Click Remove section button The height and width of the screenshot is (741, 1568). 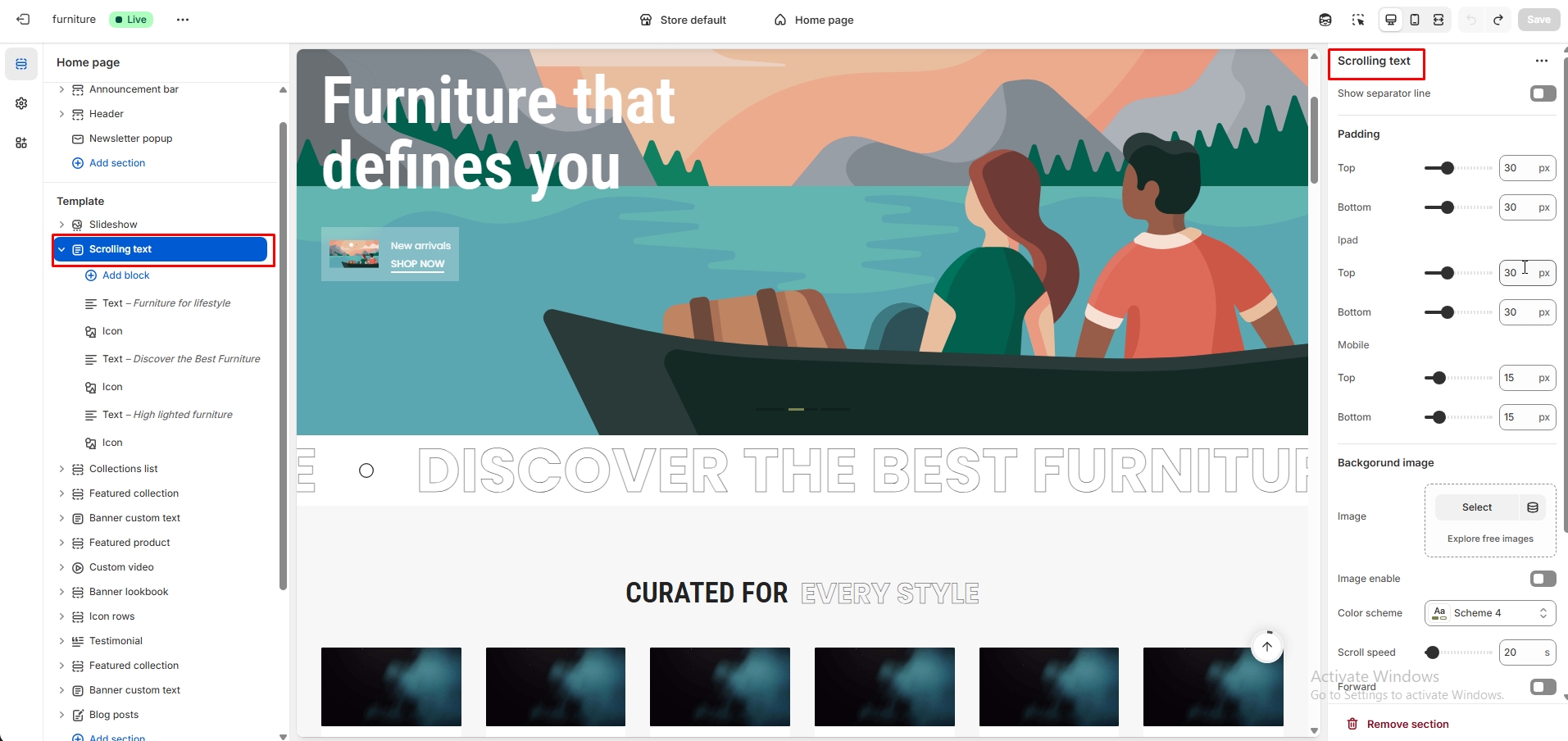(x=1398, y=724)
